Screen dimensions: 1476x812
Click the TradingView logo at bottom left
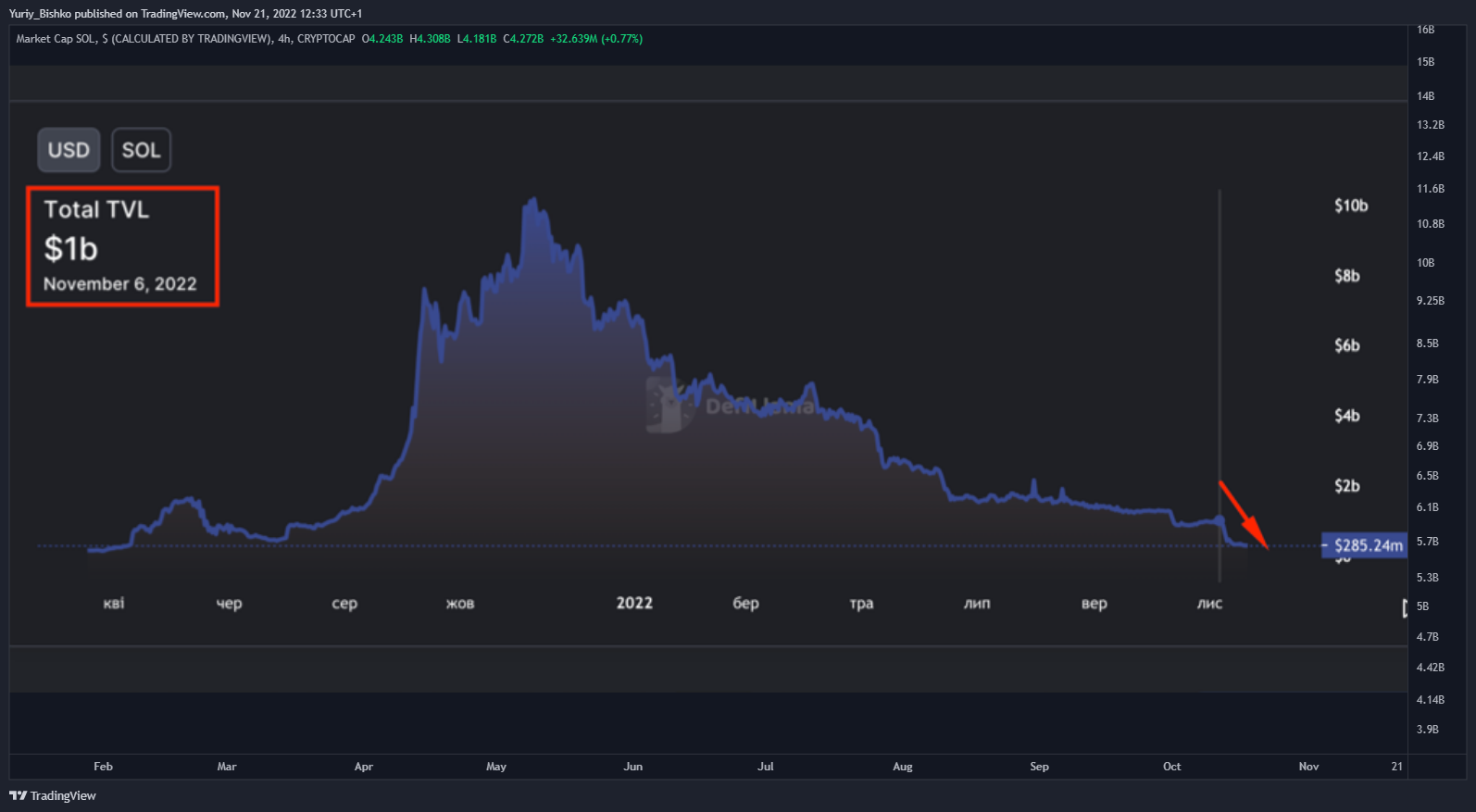pos(53,795)
